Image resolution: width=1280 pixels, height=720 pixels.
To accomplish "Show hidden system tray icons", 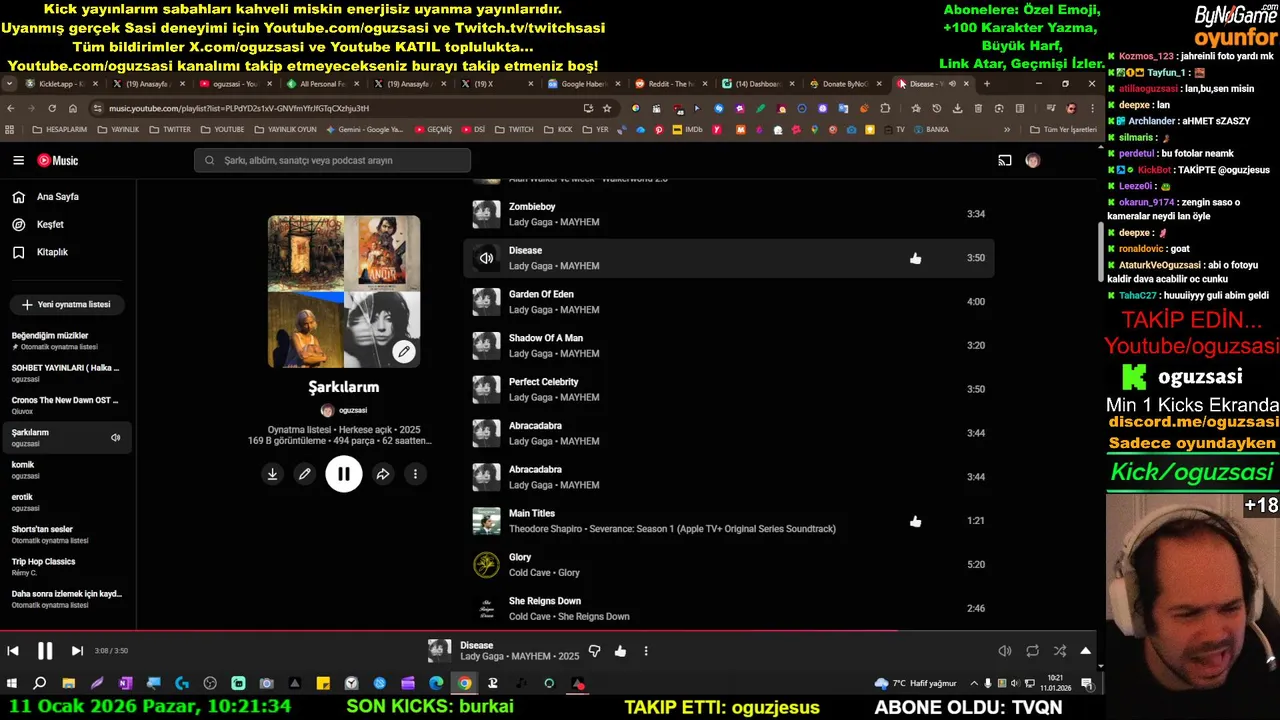I will pos(975,684).
